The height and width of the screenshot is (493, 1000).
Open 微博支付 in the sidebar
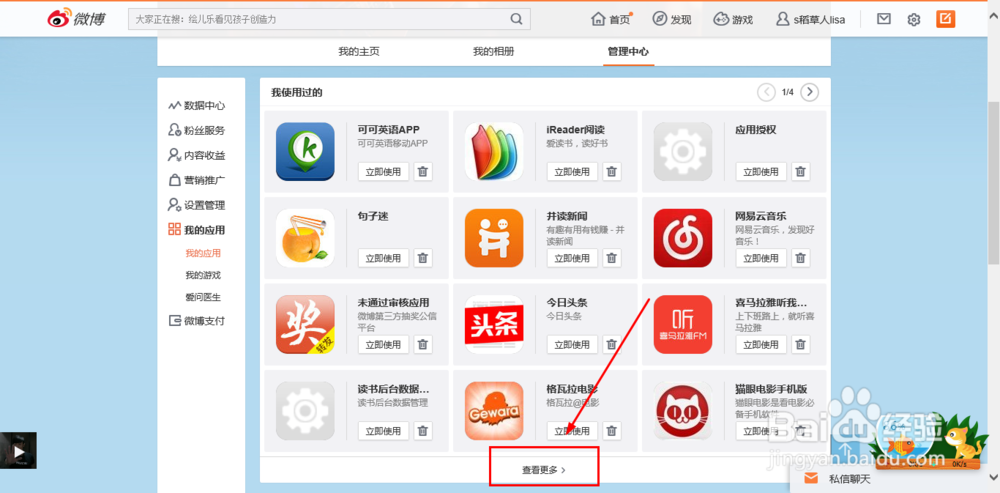196,321
